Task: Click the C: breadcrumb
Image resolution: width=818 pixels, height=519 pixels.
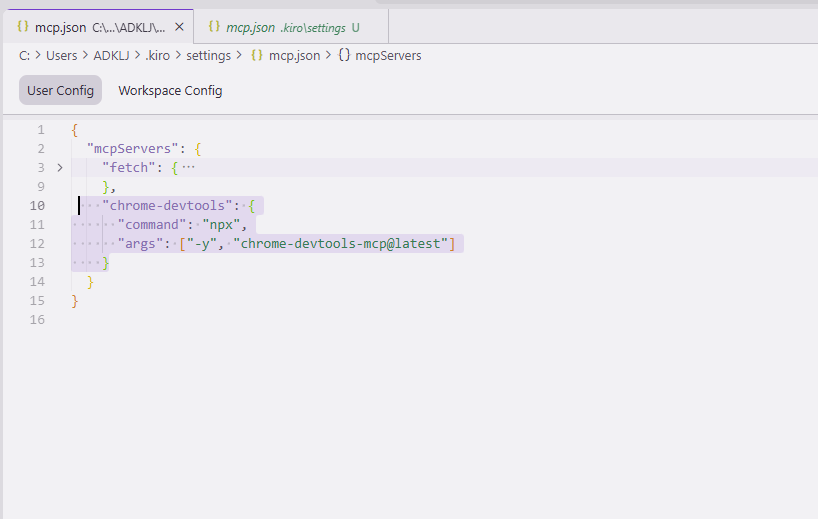Action: [24, 55]
